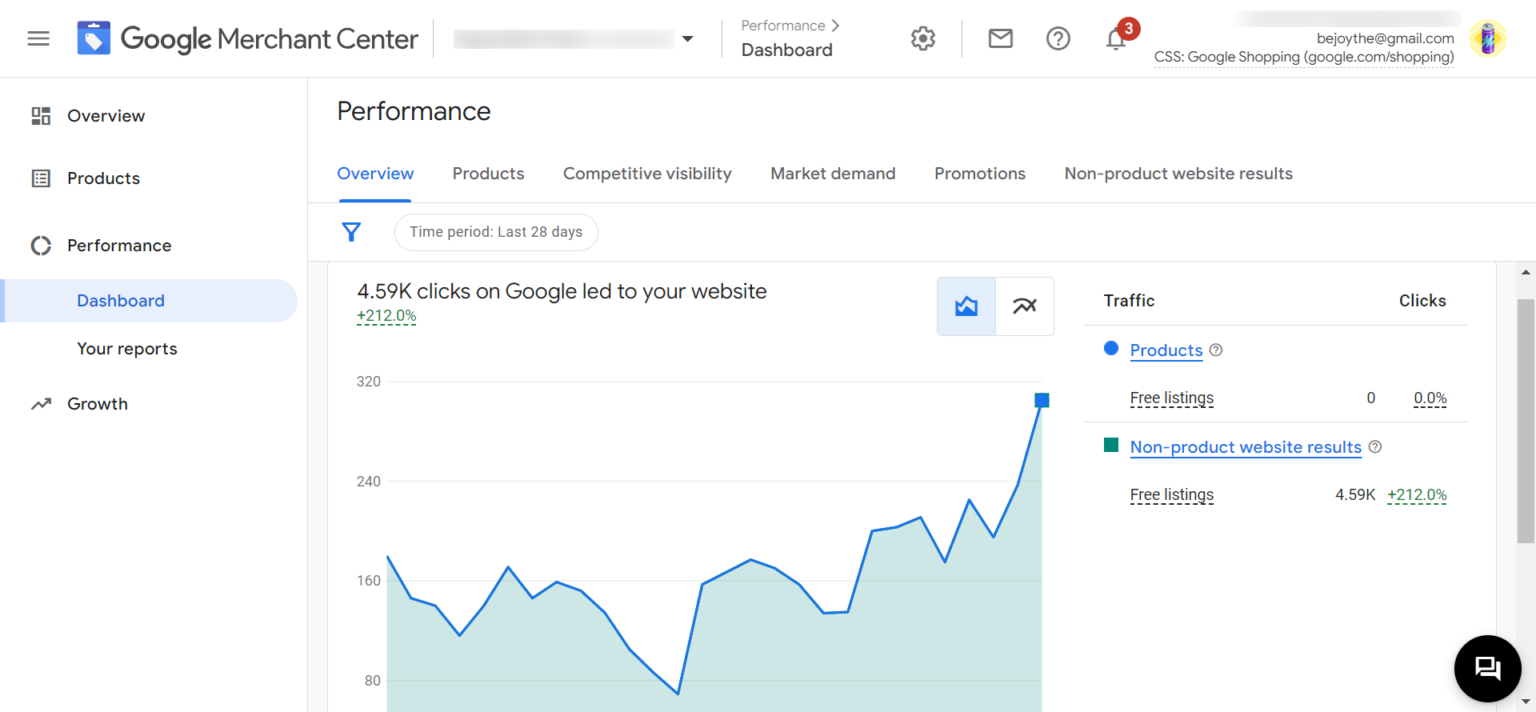The width and height of the screenshot is (1536, 712).
Task: Click Free listings under Products
Action: click(x=1172, y=398)
